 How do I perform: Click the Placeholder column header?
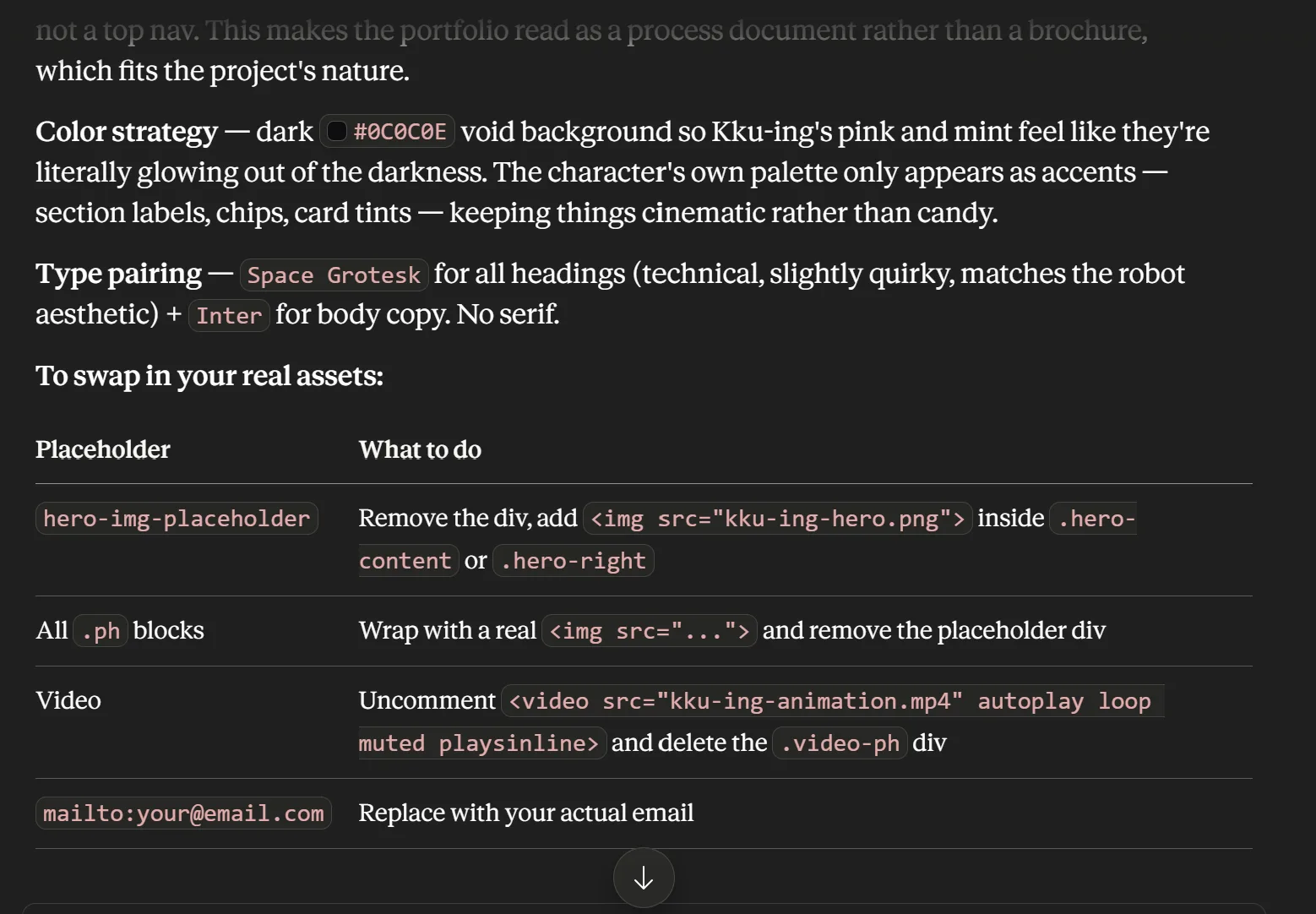click(x=103, y=449)
